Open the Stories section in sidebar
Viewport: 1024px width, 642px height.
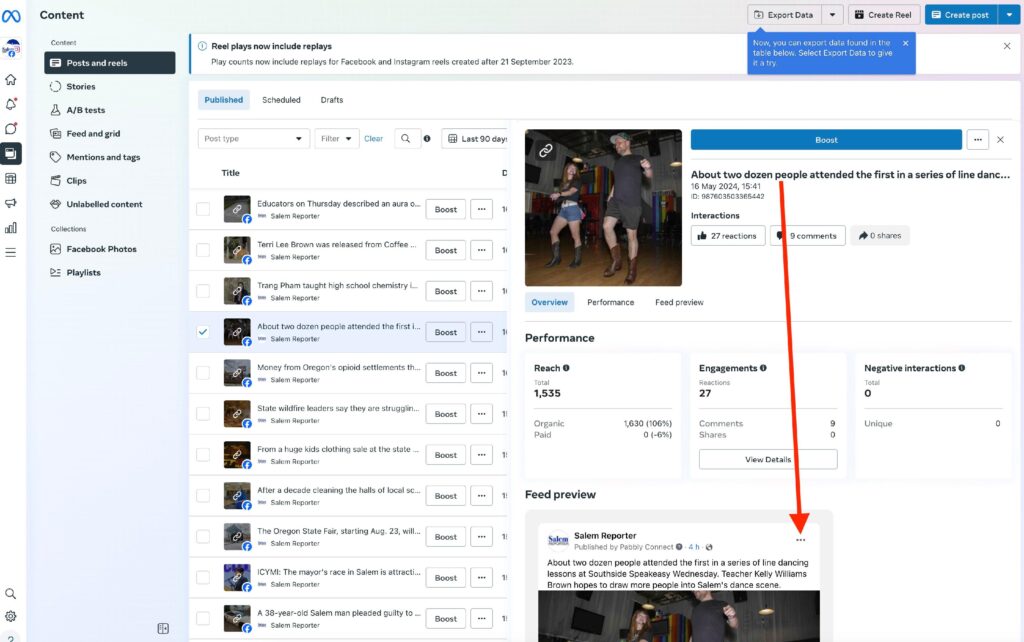81,87
